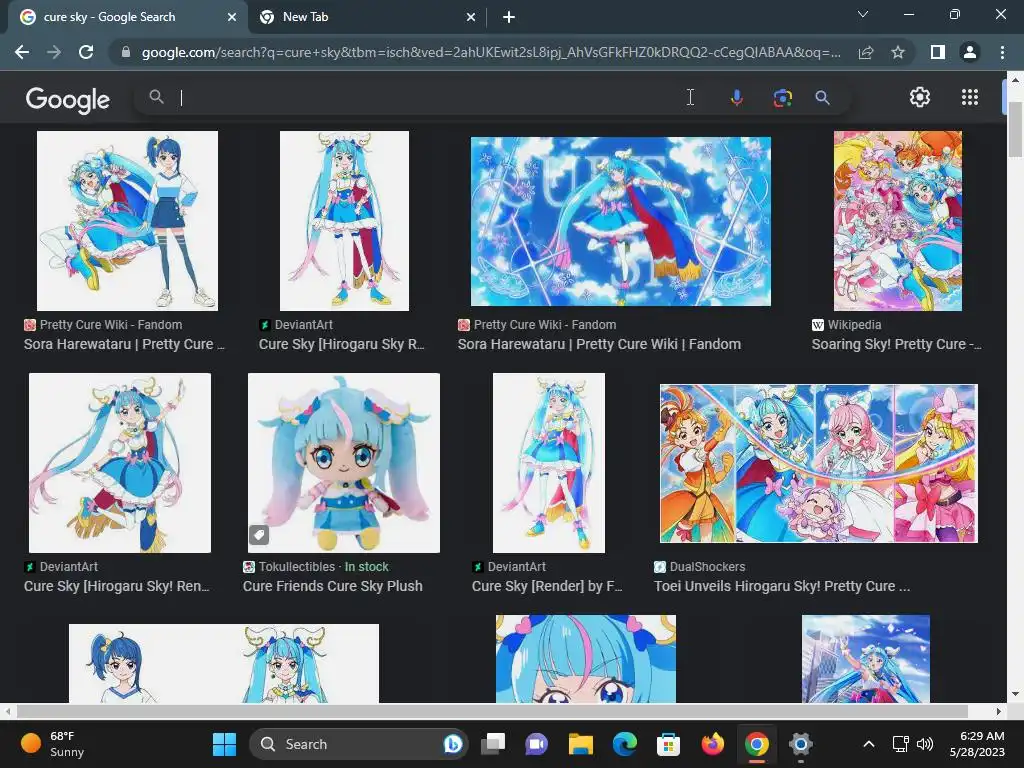Open Cure Sky [Hirogaru Sky! Ren... thumbnail
The image size is (1024, 768).
[120, 462]
